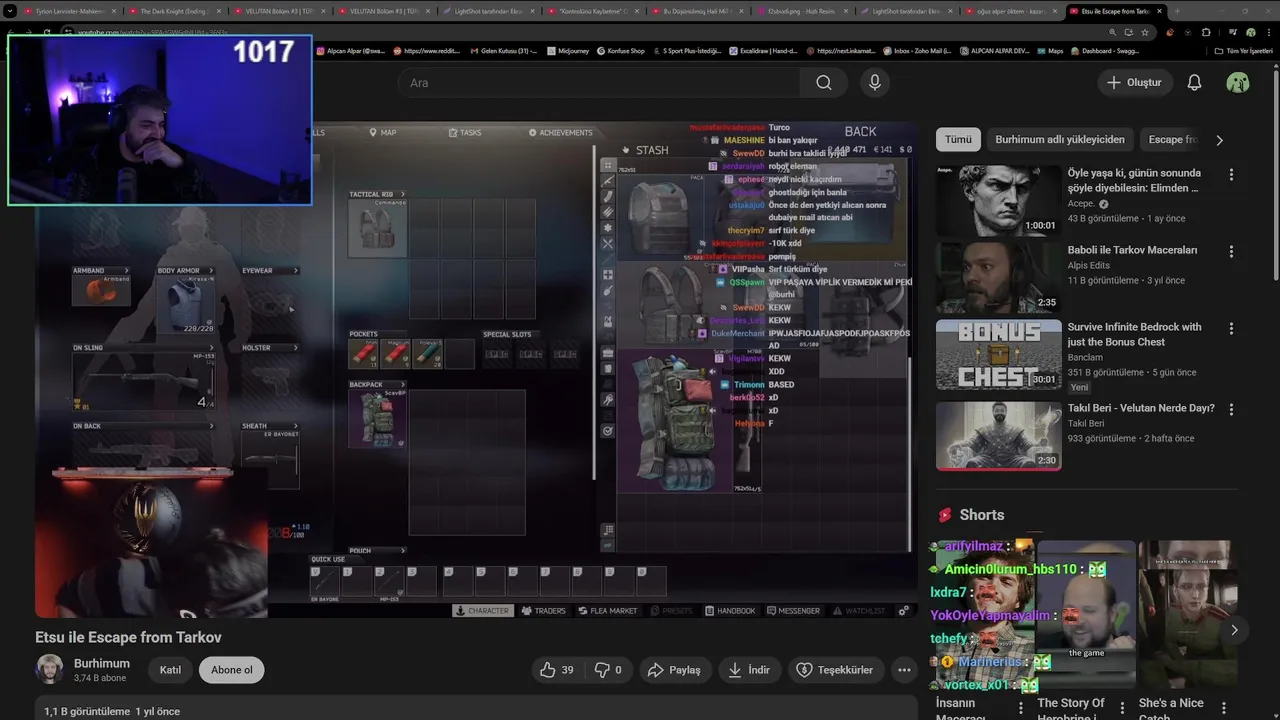Image resolution: width=1280 pixels, height=720 pixels.
Task: Click the game settings gear icon
Action: (x=904, y=610)
